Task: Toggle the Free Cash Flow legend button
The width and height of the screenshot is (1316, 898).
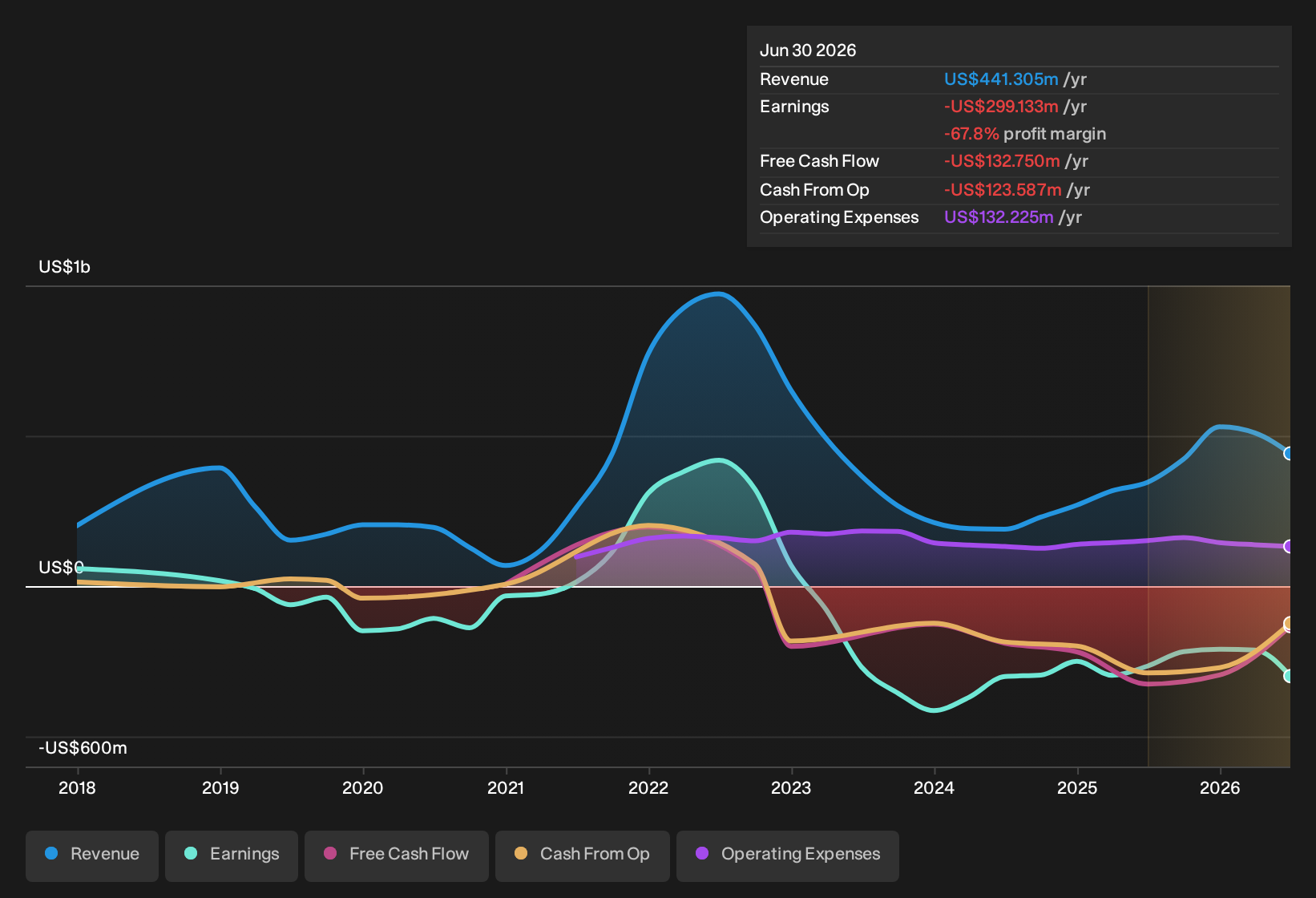Action: [397, 855]
